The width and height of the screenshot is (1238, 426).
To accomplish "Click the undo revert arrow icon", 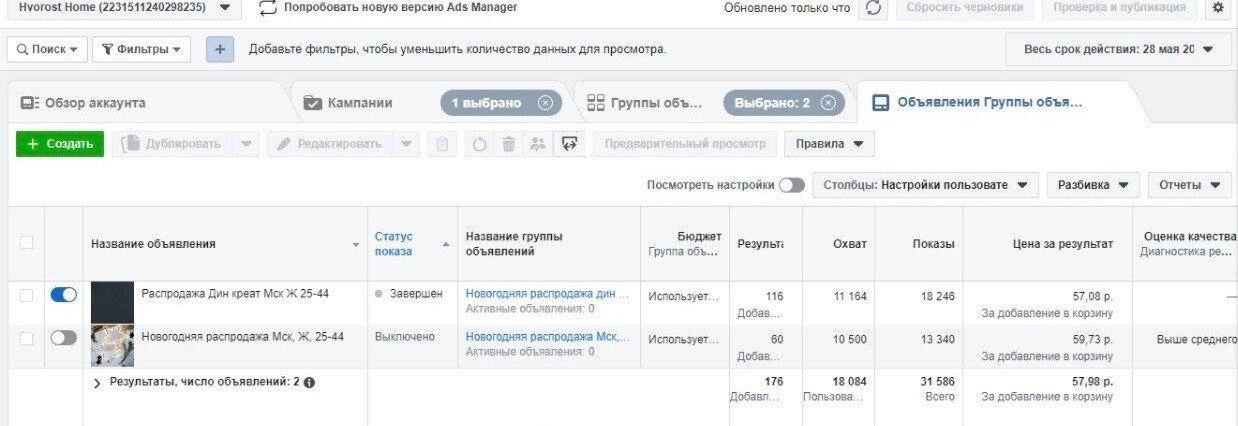I will click(480, 144).
